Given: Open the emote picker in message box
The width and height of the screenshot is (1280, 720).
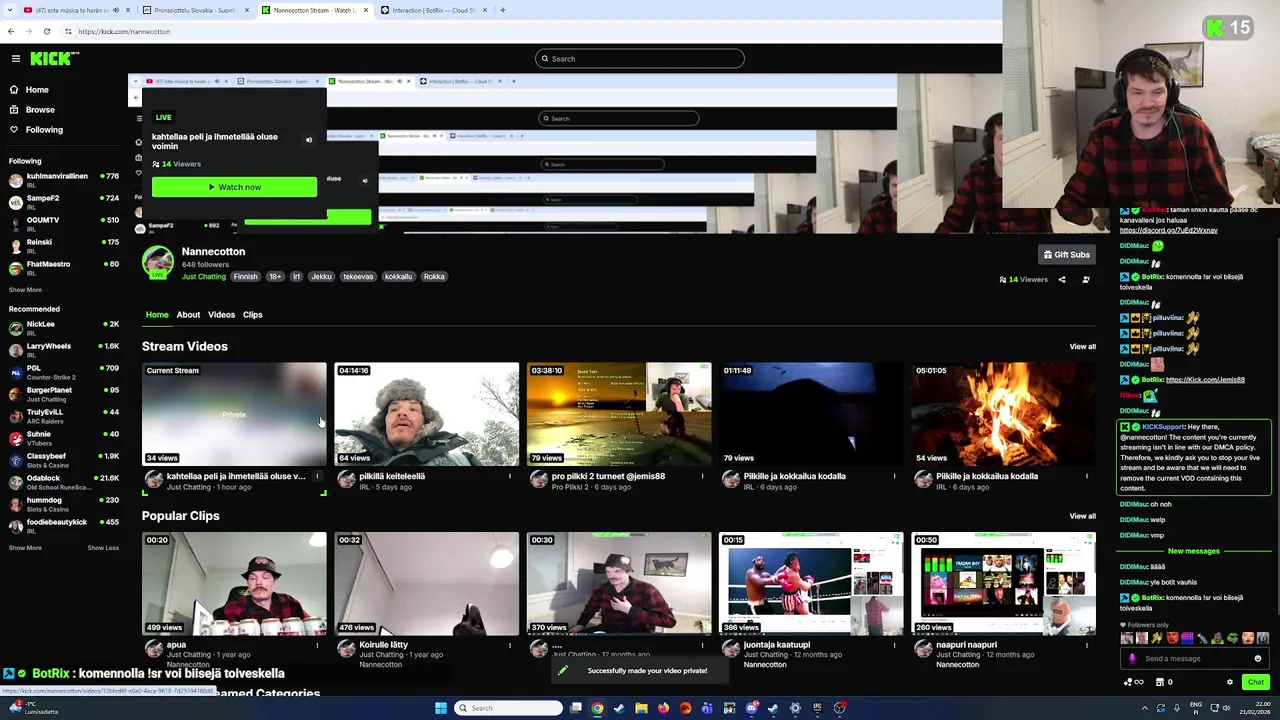Looking at the screenshot, I should coord(1258,659).
